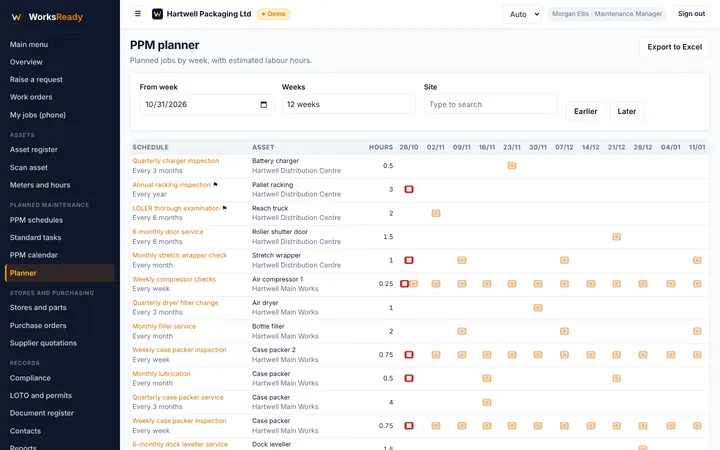Open the Auto theme dropdown

[x=523, y=14]
